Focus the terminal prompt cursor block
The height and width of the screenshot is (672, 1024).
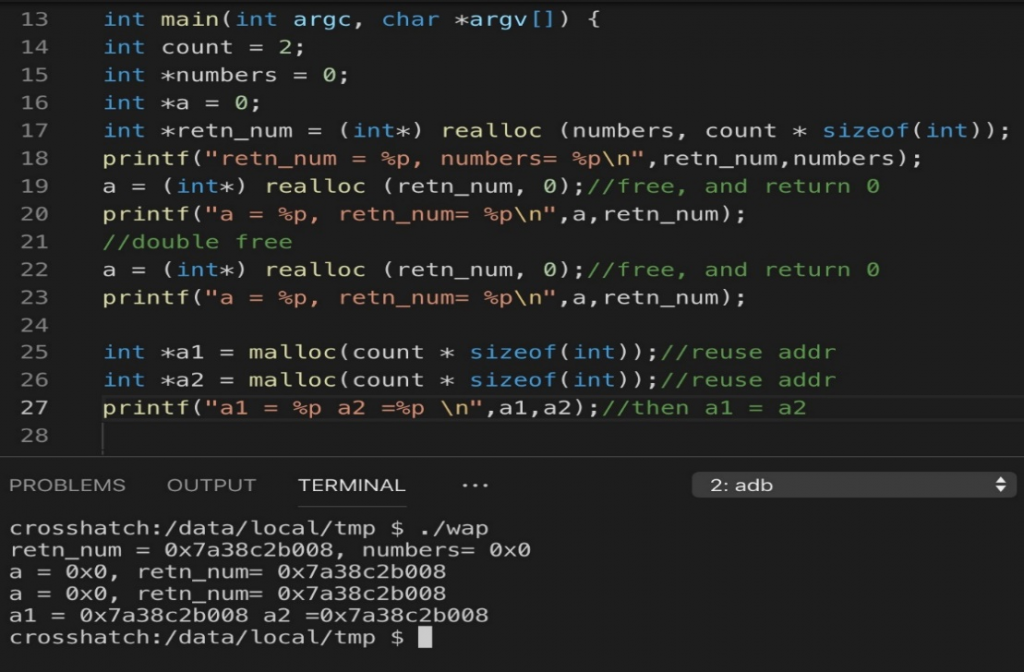(425, 638)
